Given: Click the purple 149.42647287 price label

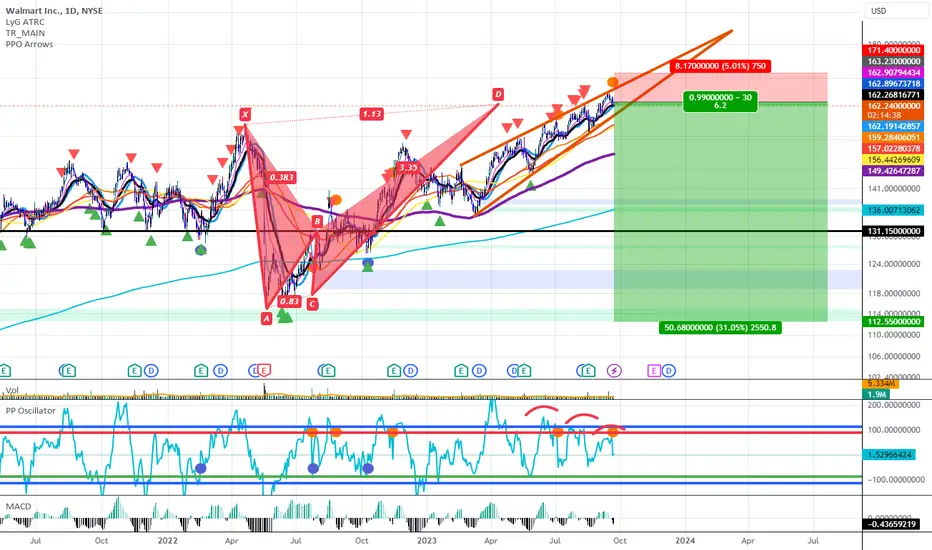Looking at the screenshot, I should click(894, 171).
